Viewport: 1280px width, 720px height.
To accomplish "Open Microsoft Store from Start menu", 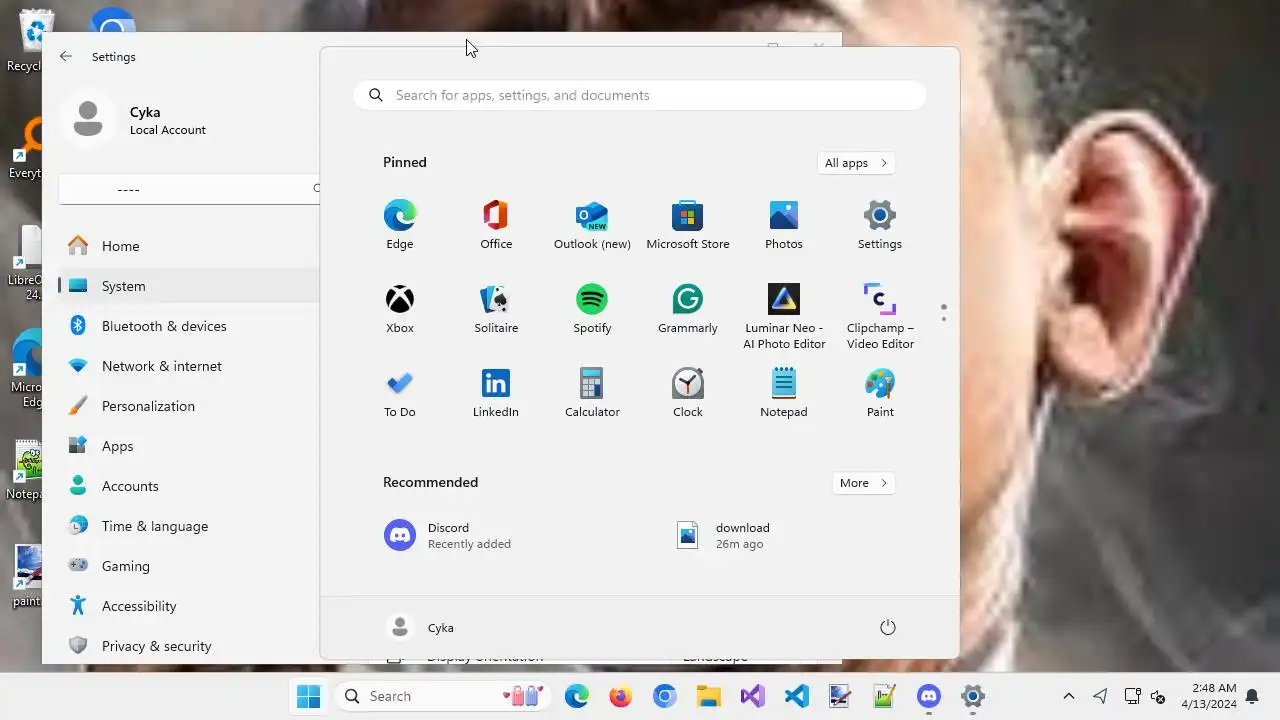I will [x=688, y=225].
